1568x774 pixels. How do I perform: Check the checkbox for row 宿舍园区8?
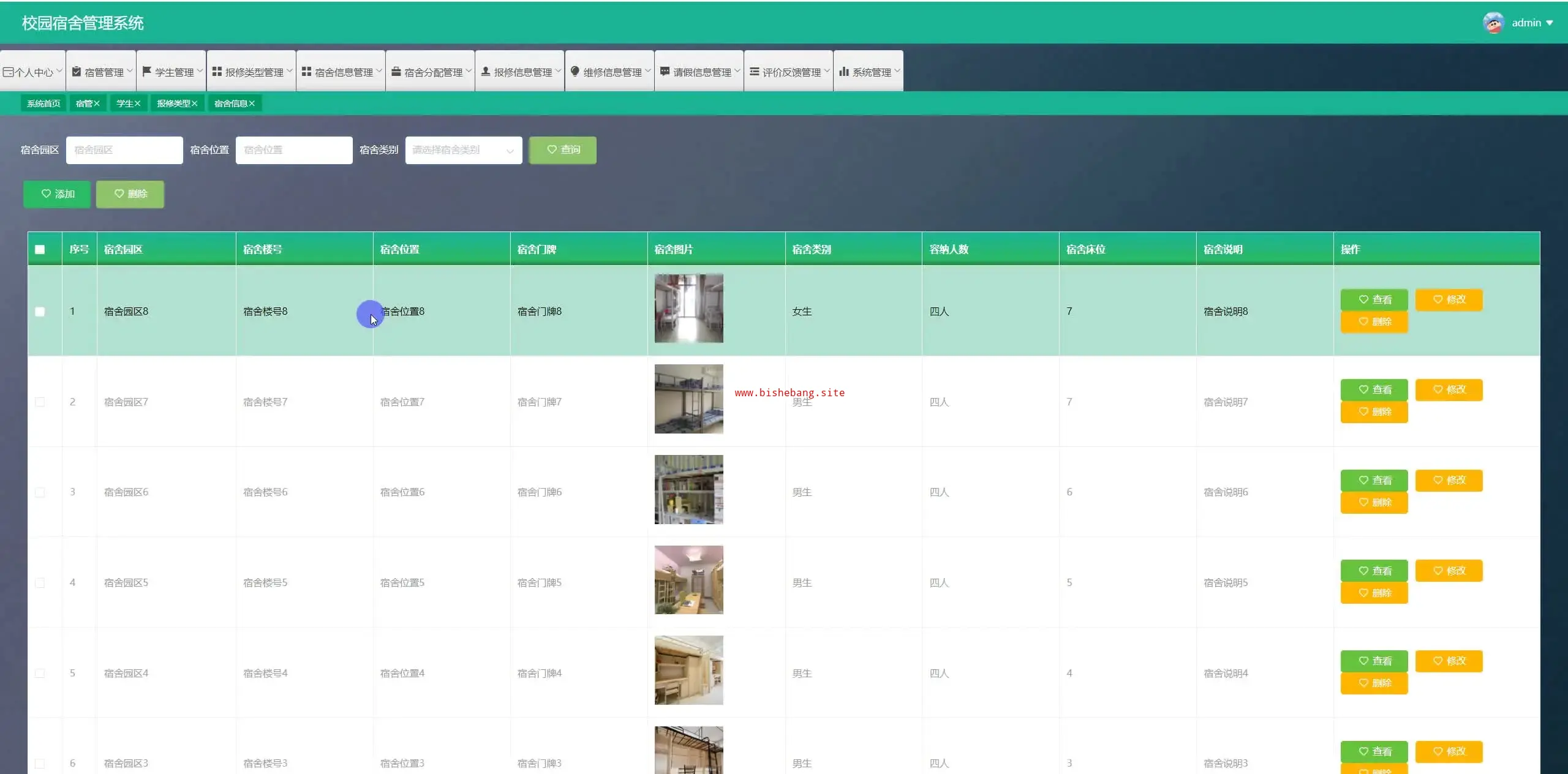pos(40,312)
